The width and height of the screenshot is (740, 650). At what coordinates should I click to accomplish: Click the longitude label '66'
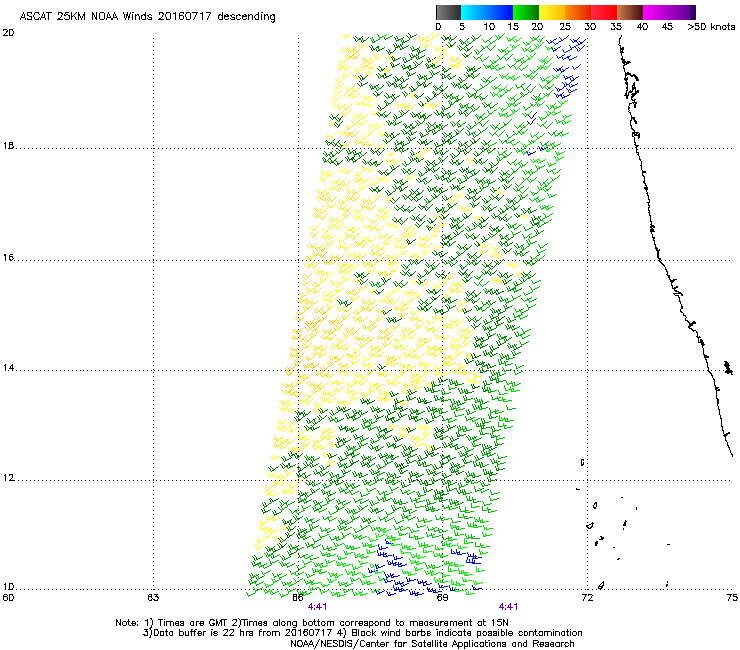(x=298, y=598)
